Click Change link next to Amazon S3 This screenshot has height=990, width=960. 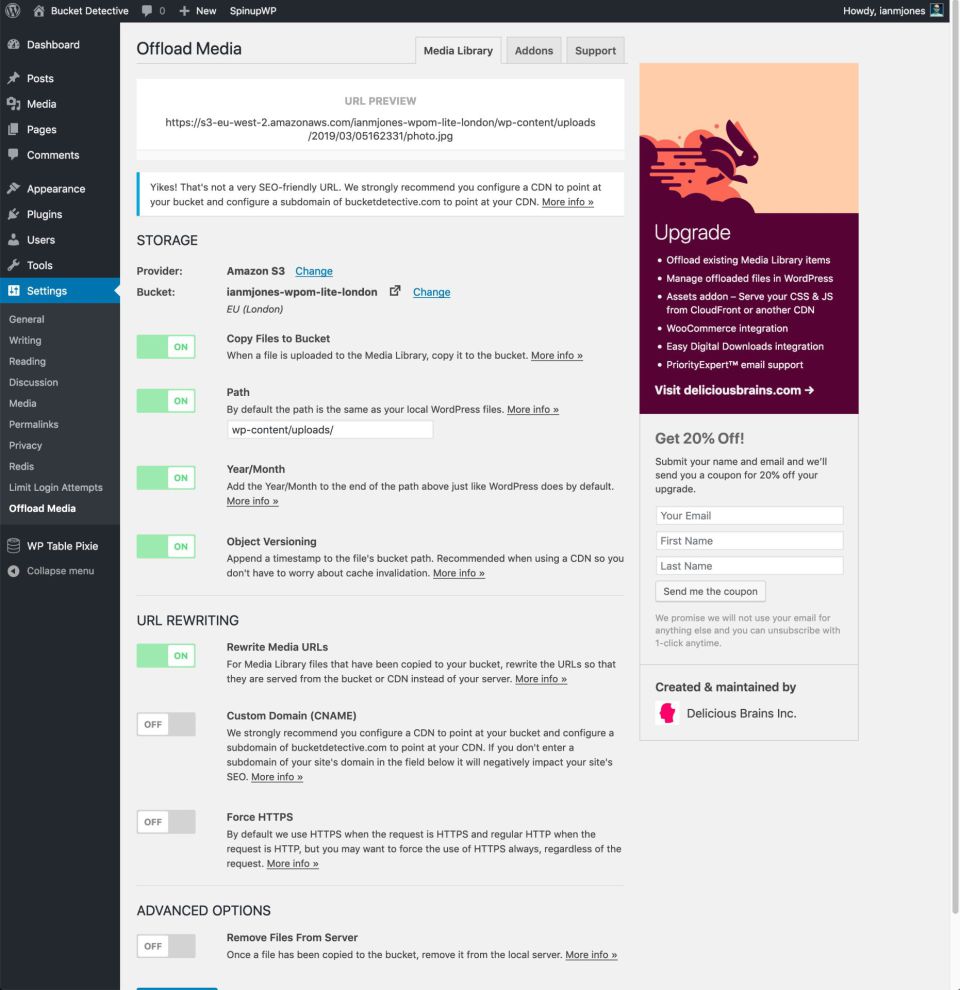314,271
